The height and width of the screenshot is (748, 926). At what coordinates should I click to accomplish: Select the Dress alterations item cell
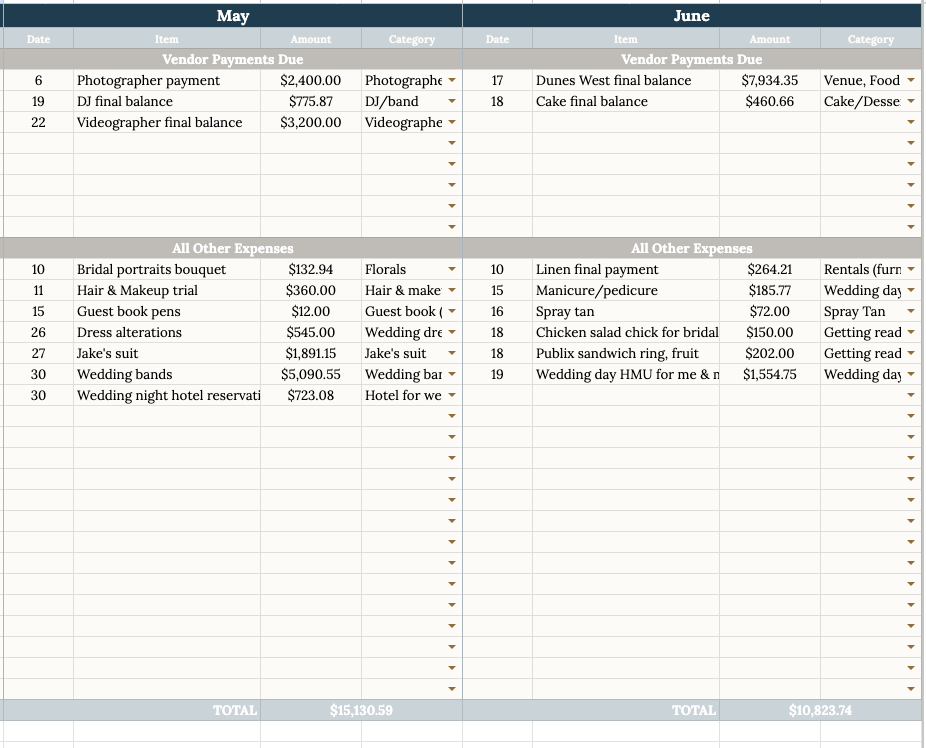[x=167, y=332]
